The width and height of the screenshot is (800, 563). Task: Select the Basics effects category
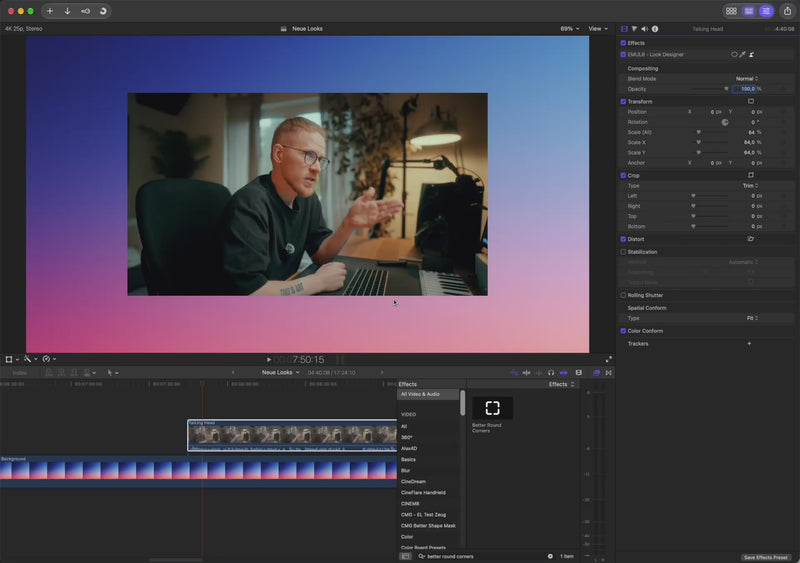point(408,459)
